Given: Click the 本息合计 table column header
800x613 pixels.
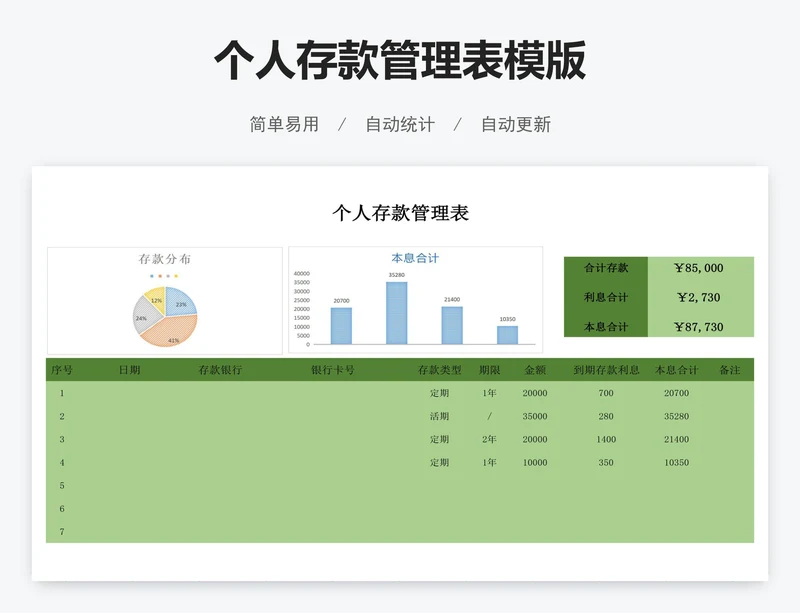Looking at the screenshot, I should (677, 370).
